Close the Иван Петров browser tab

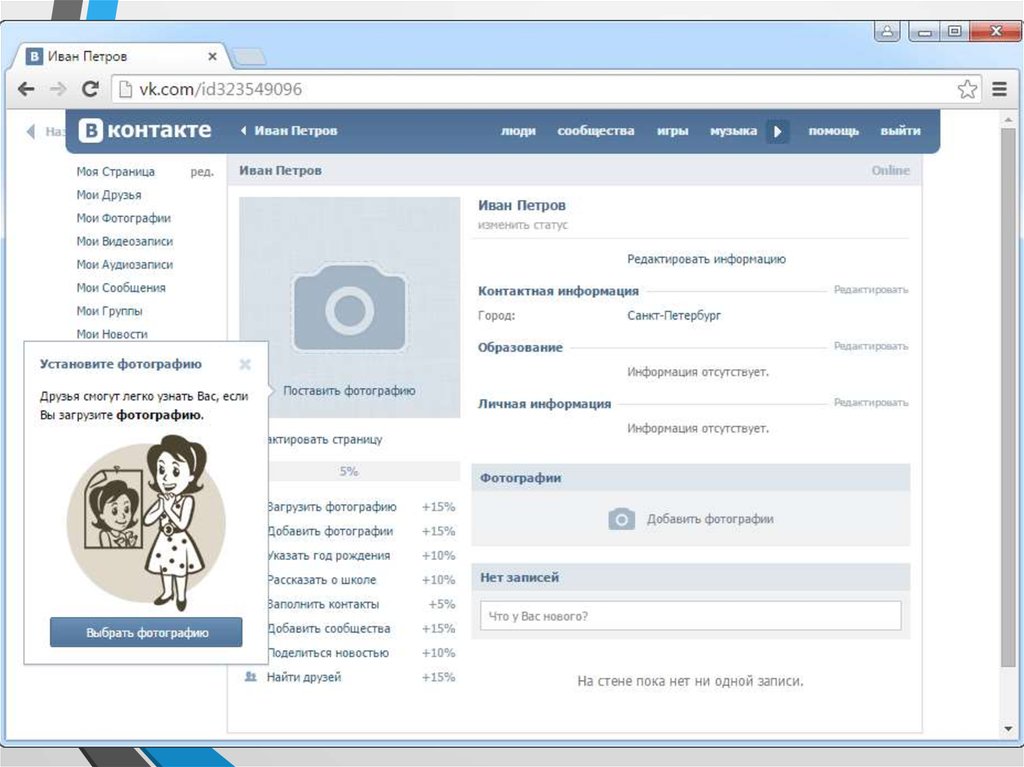pyautogui.click(x=212, y=57)
